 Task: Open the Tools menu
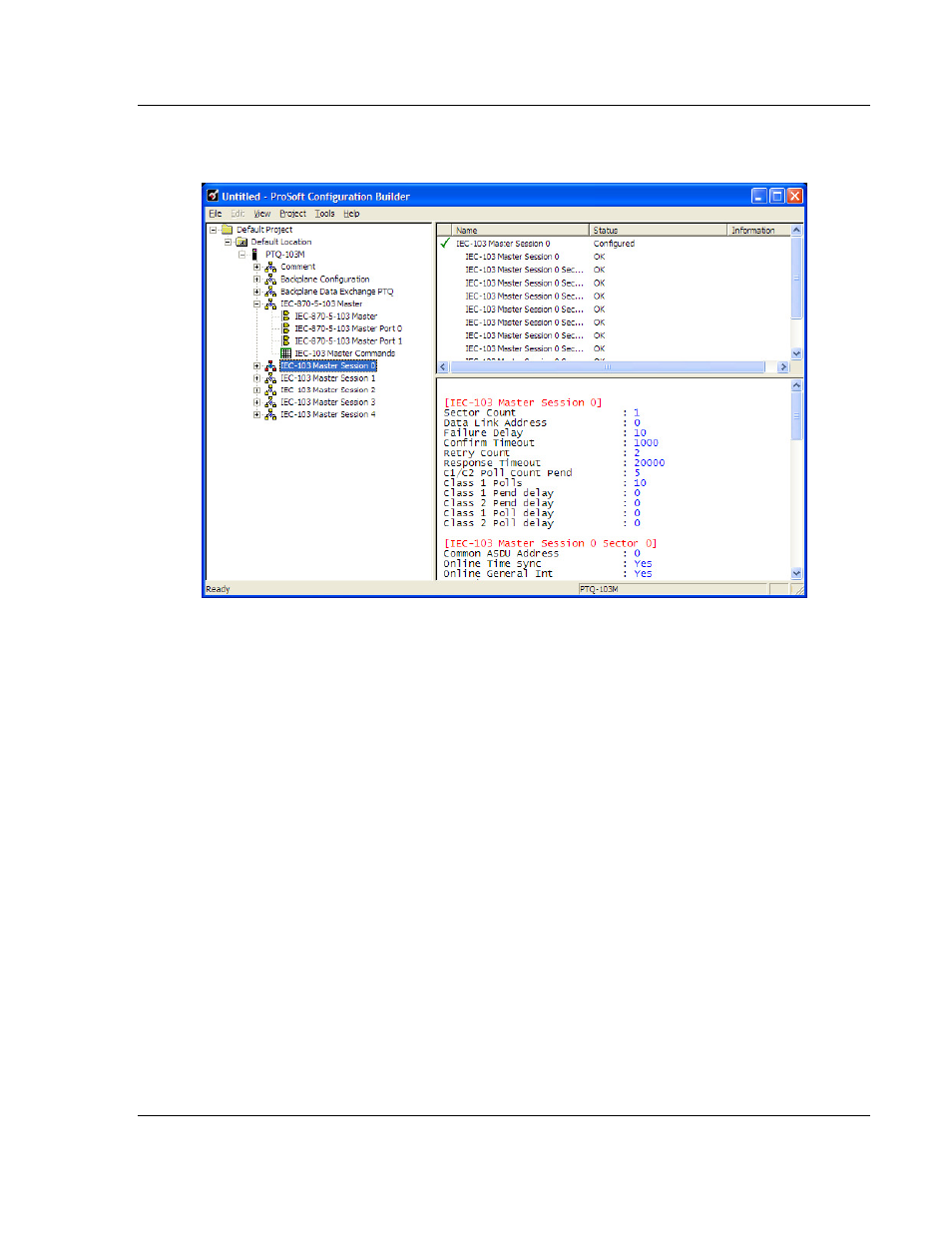click(324, 214)
